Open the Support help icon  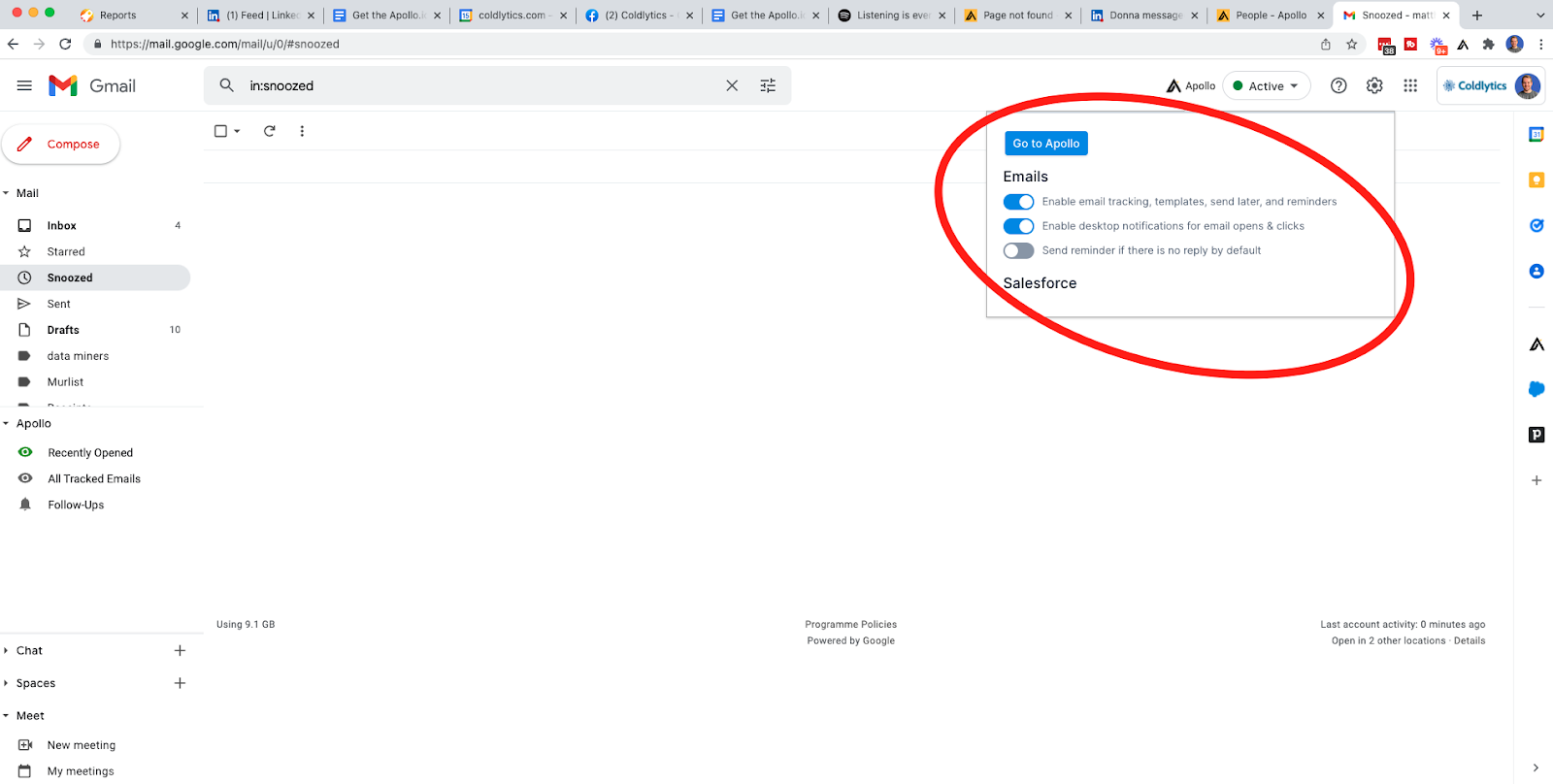pos(1338,85)
